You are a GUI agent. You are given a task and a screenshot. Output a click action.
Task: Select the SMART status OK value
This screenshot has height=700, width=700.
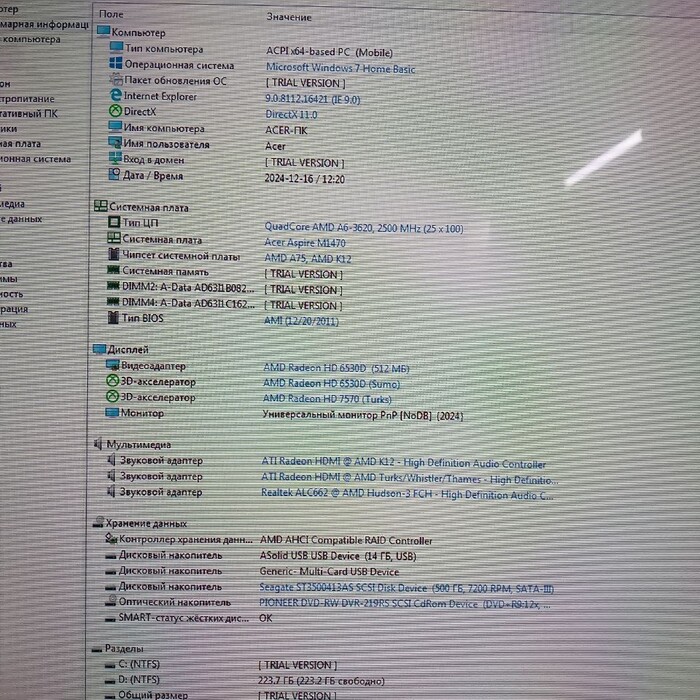(x=266, y=618)
